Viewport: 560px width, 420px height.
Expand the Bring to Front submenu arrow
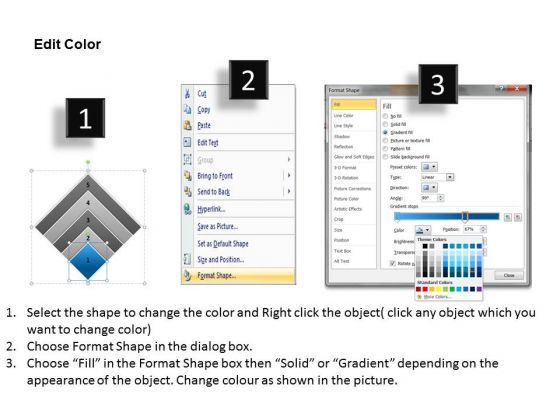click(289, 176)
